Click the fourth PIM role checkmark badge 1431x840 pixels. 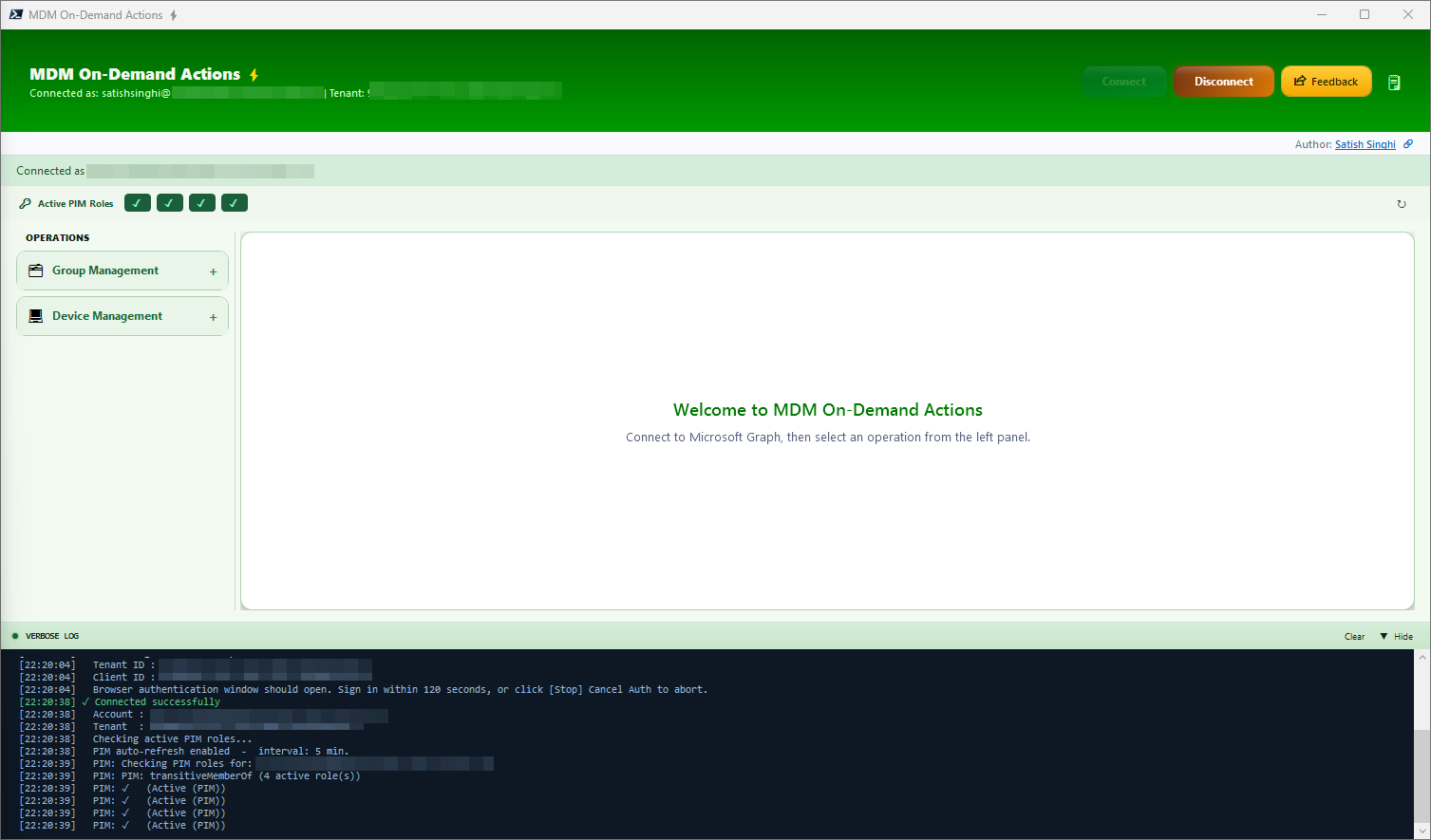click(235, 203)
